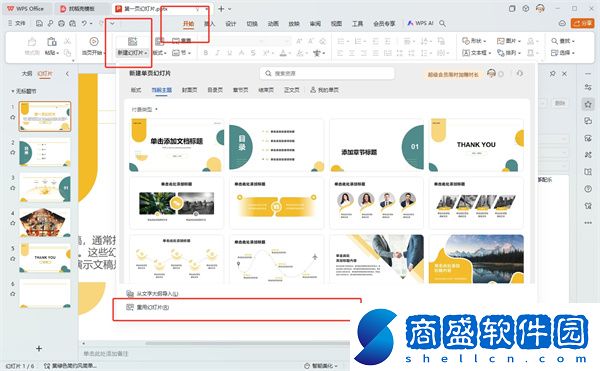Click the headset support icon in popup
Image resolution: width=600 pixels, height=371 pixels.
(519, 73)
